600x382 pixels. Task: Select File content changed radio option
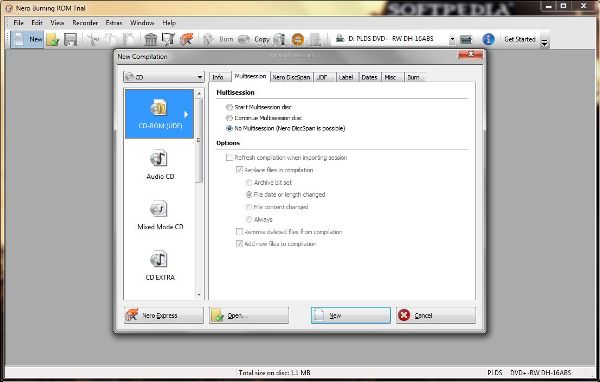click(249, 207)
